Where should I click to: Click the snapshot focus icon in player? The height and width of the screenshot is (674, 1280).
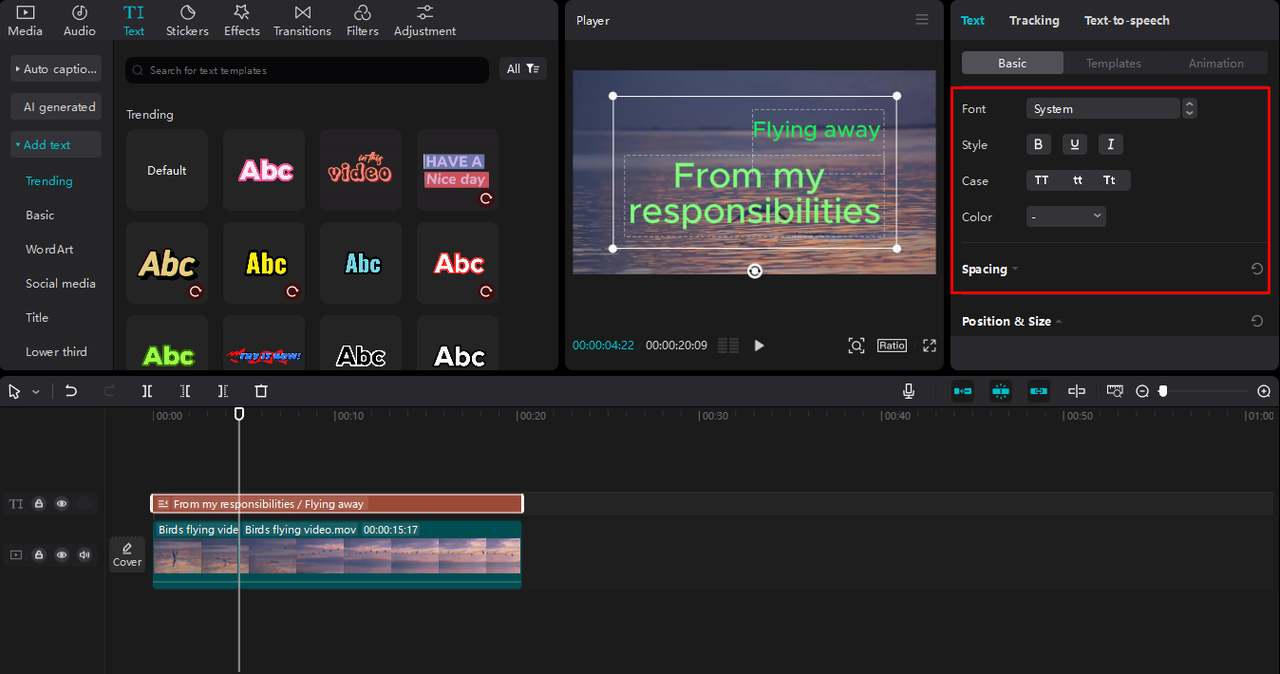856,345
